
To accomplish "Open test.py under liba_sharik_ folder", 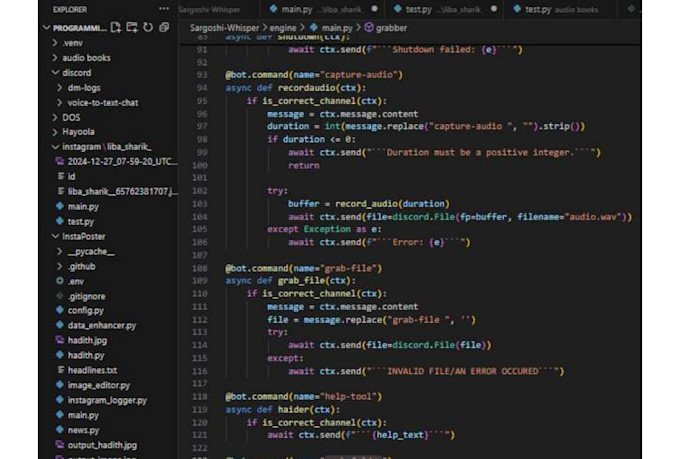I will 81,221.
